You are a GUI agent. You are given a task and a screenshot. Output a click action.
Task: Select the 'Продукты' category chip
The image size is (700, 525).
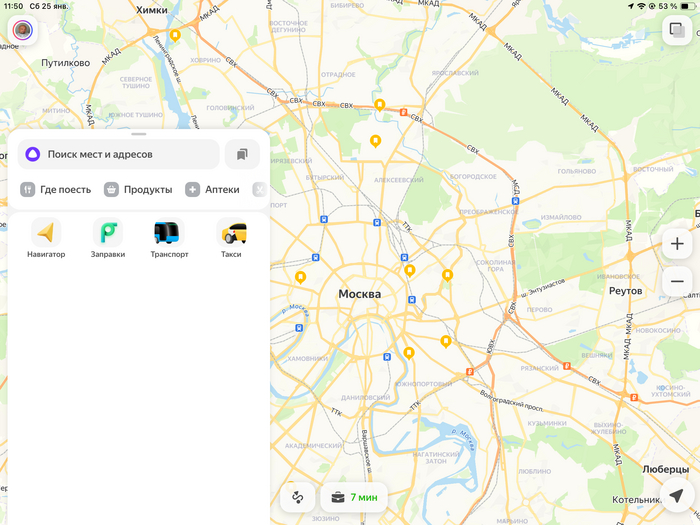pyautogui.click(x=138, y=190)
